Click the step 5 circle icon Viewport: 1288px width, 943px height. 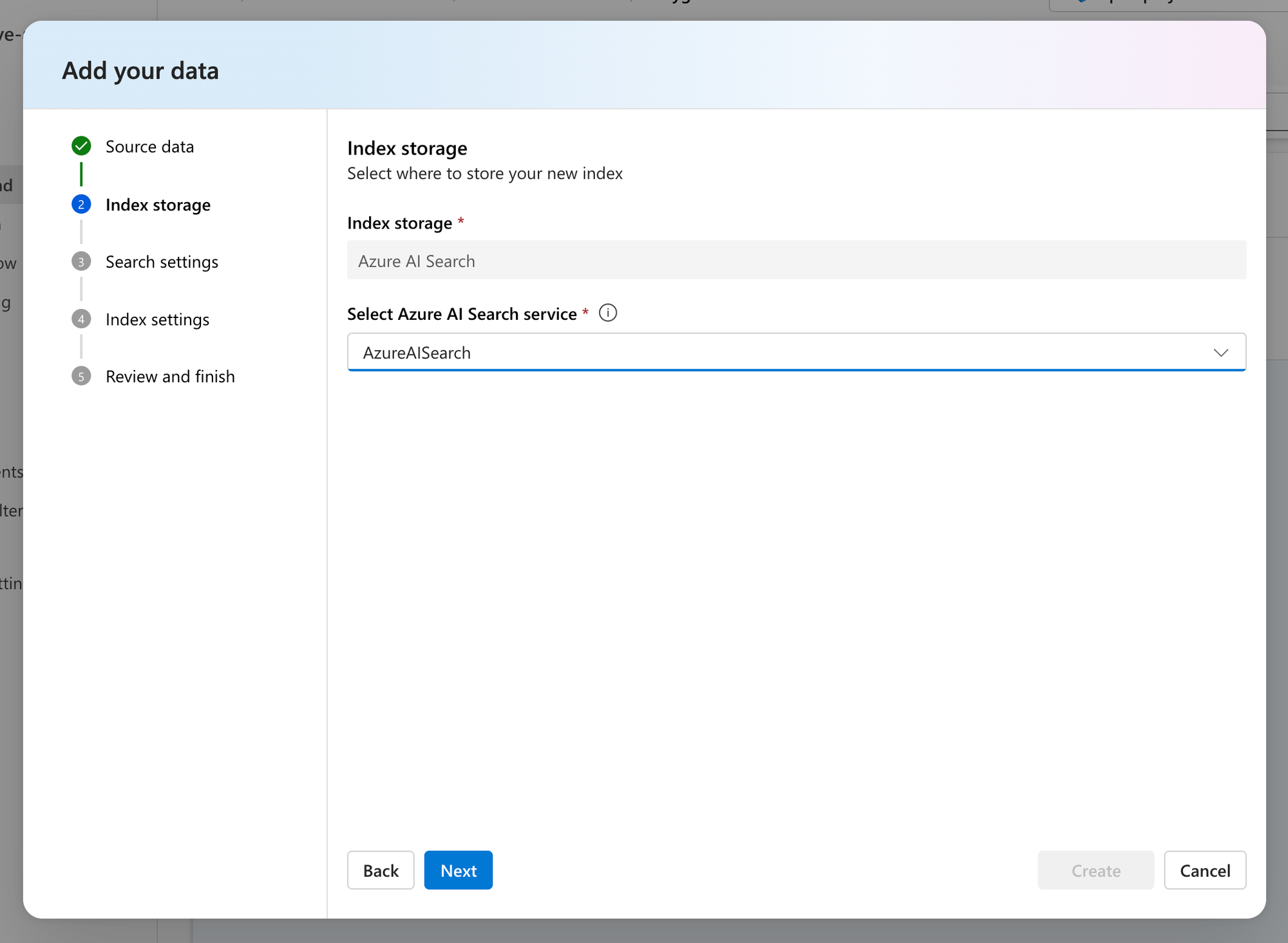click(x=81, y=376)
